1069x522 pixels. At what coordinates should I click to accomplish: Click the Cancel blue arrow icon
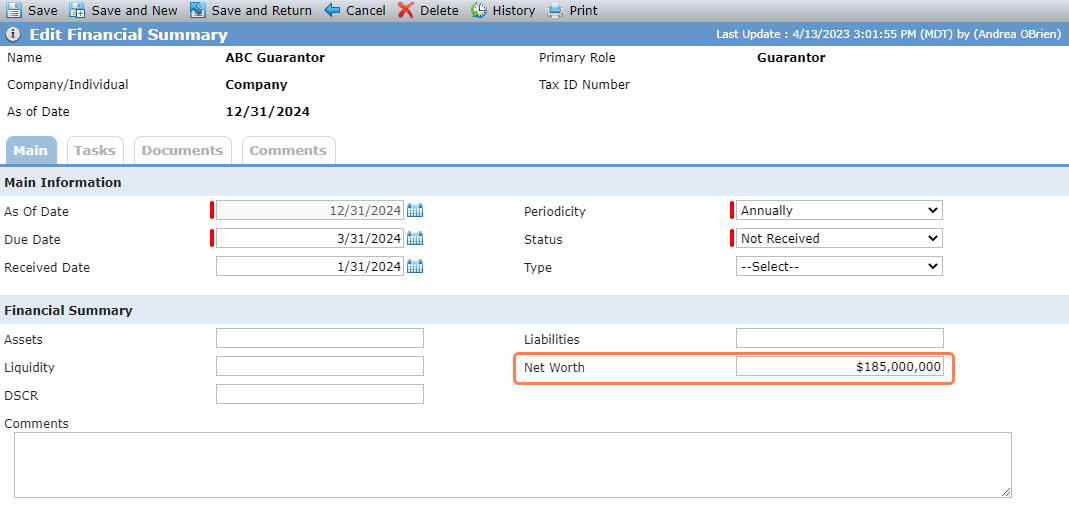(x=332, y=10)
